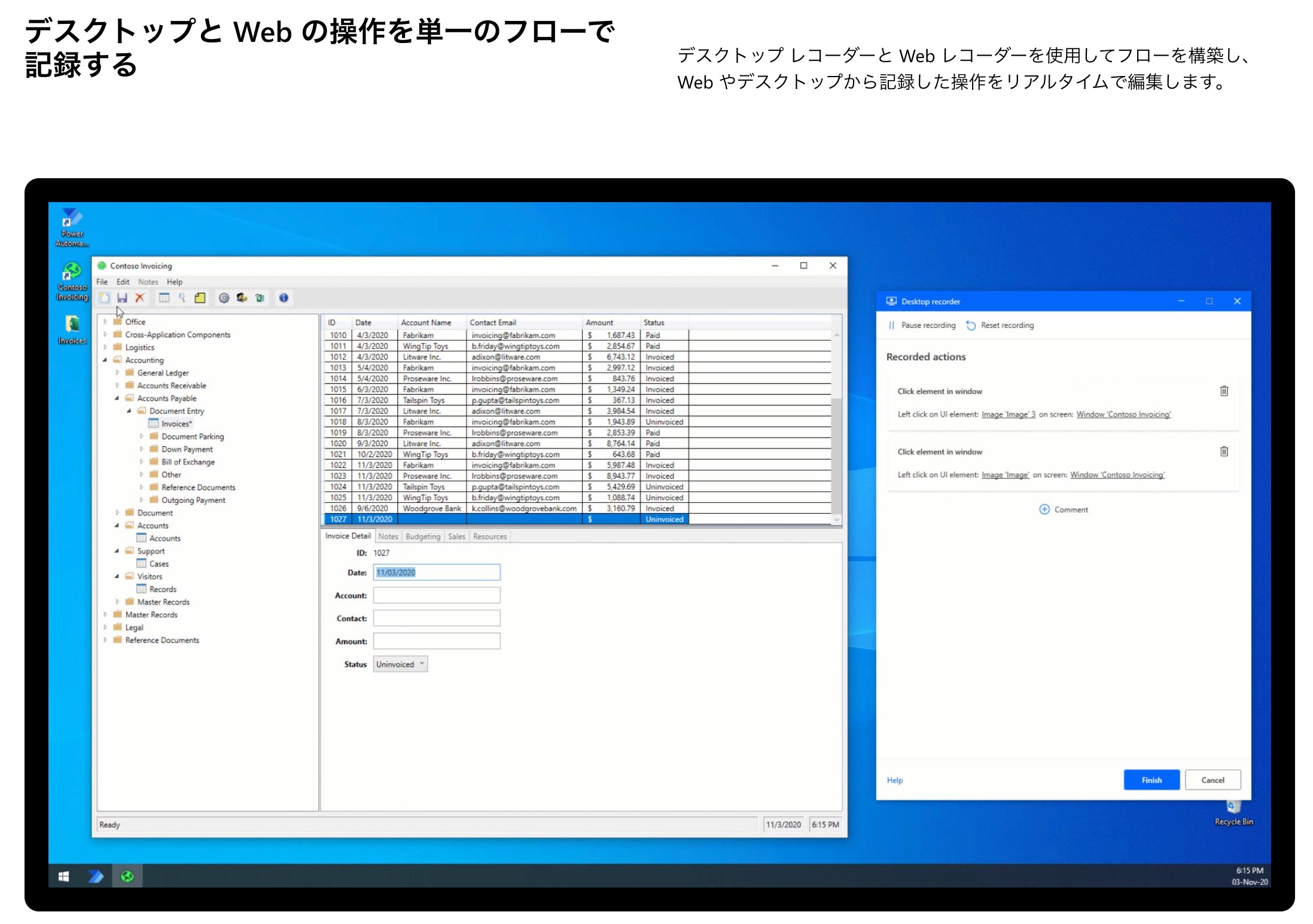The width and height of the screenshot is (1313, 924).
Task: Click inside the Account input field
Action: coord(437,595)
